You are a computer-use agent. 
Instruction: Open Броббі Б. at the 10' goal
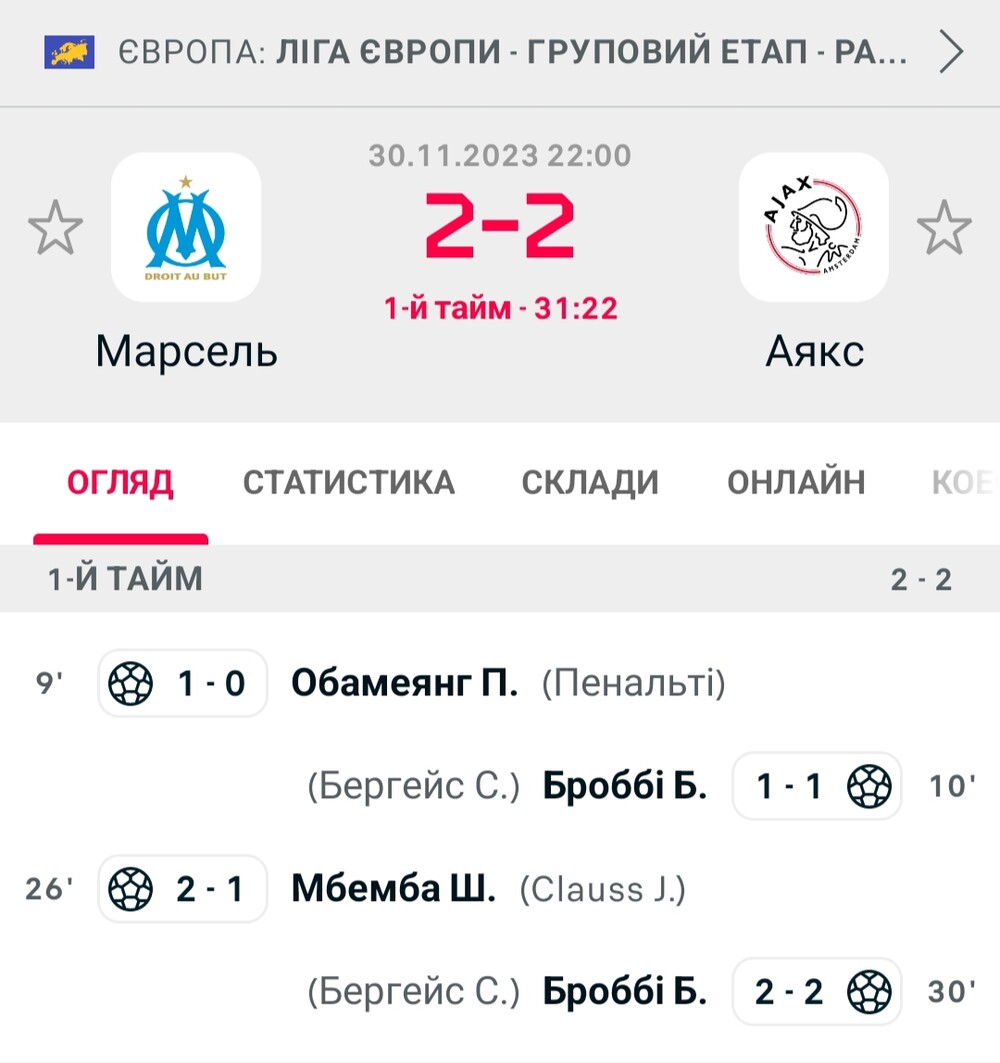click(625, 786)
